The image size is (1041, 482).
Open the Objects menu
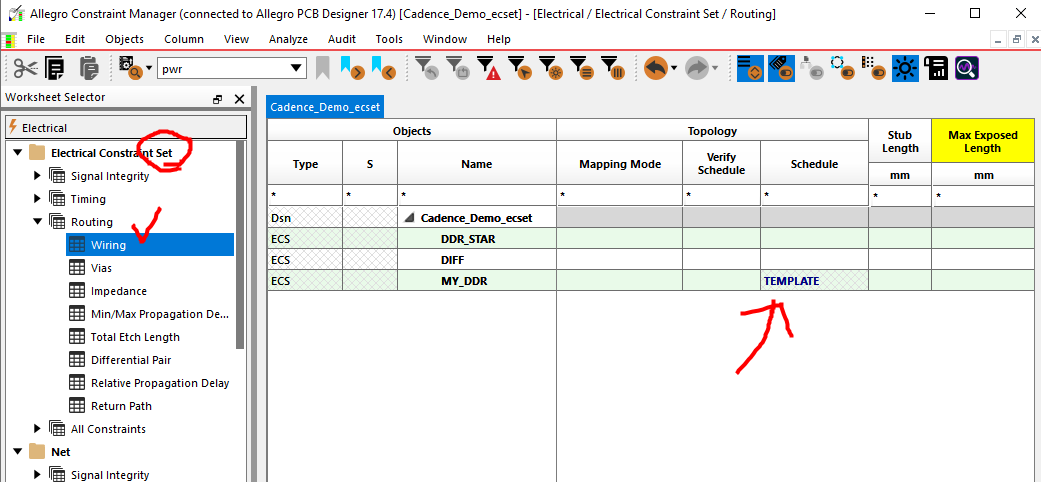point(125,39)
